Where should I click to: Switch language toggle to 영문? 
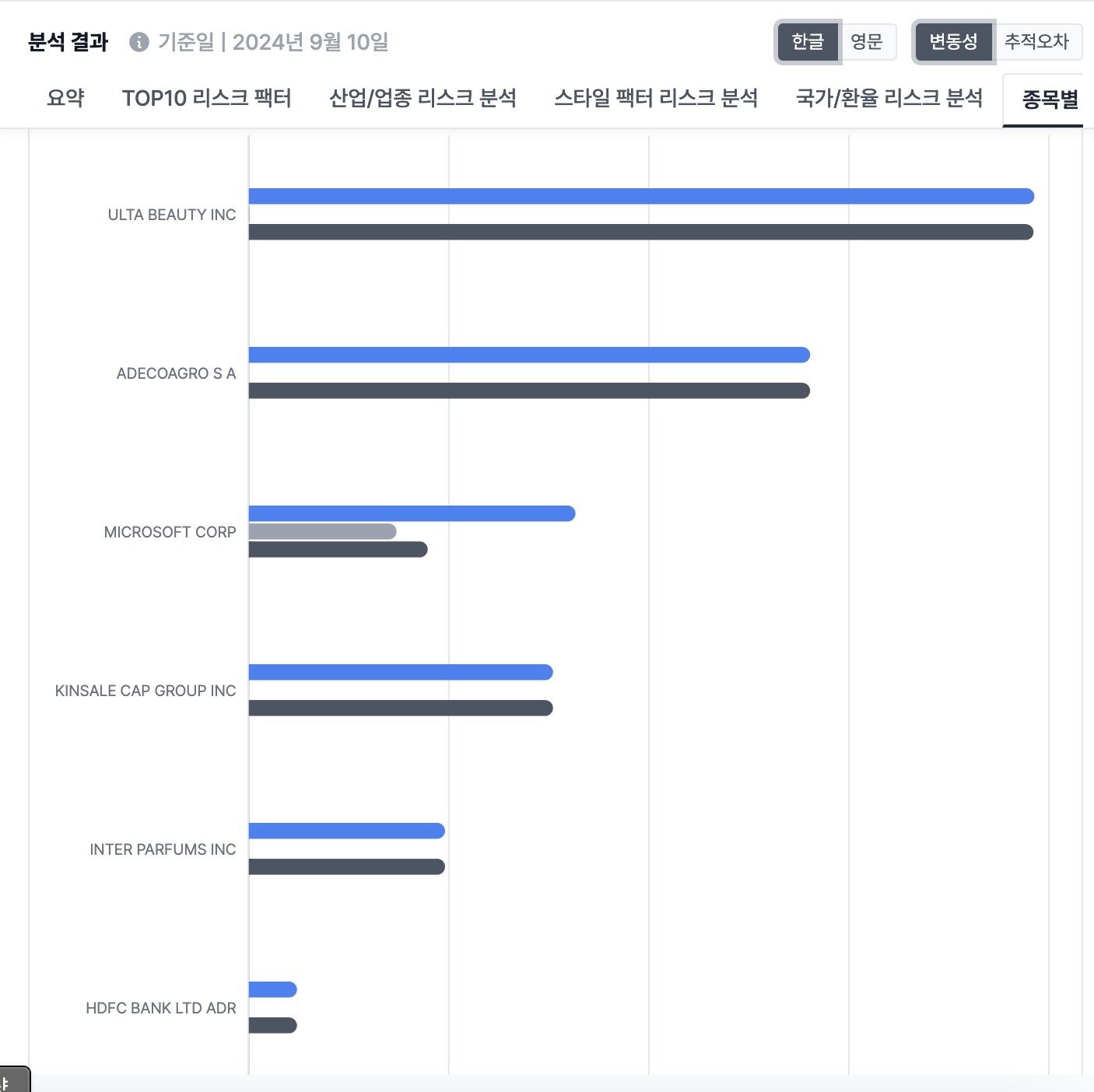coord(867,42)
